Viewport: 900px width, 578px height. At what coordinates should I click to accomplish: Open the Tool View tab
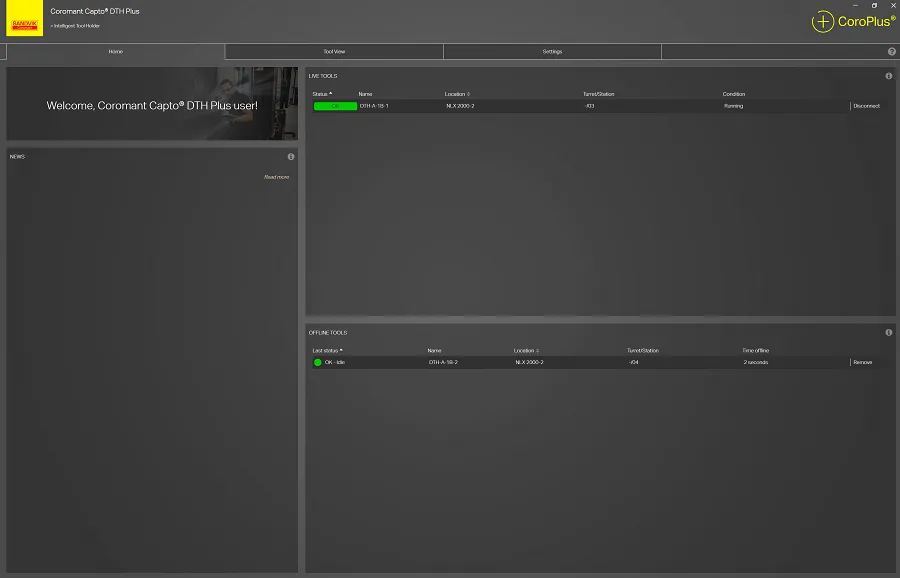point(334,51)
